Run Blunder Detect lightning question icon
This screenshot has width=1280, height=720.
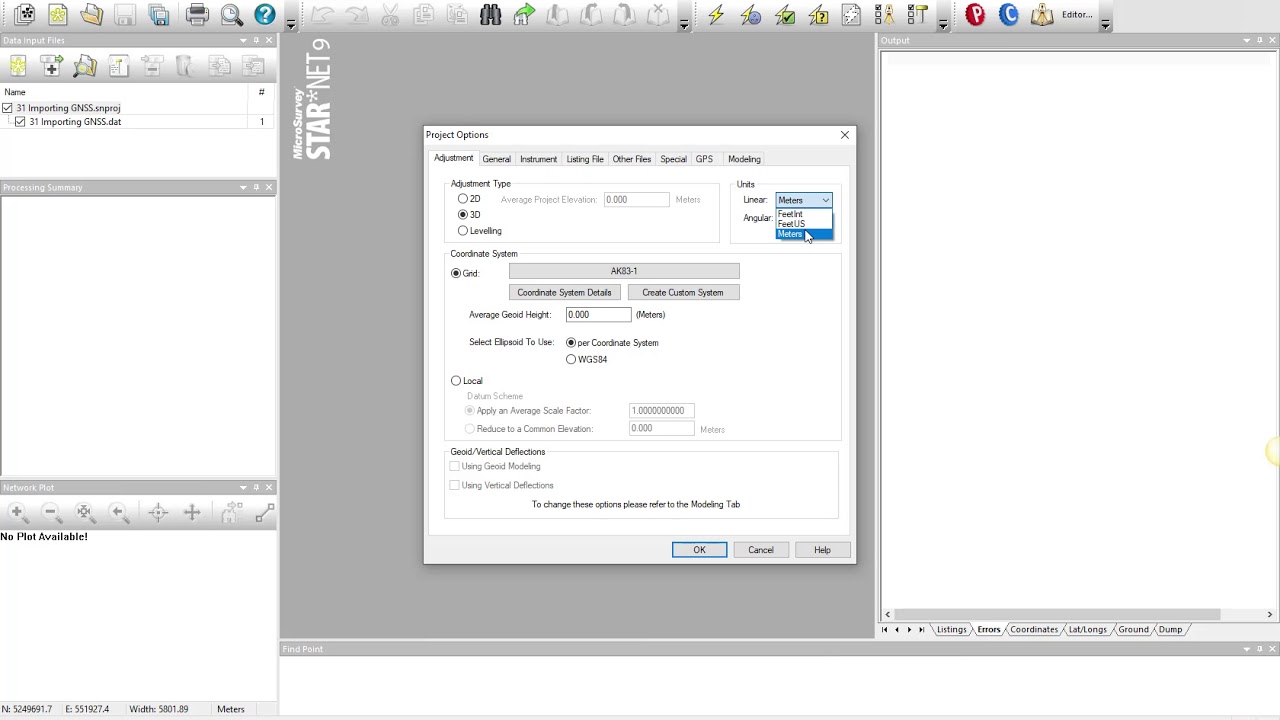(818, 15)
